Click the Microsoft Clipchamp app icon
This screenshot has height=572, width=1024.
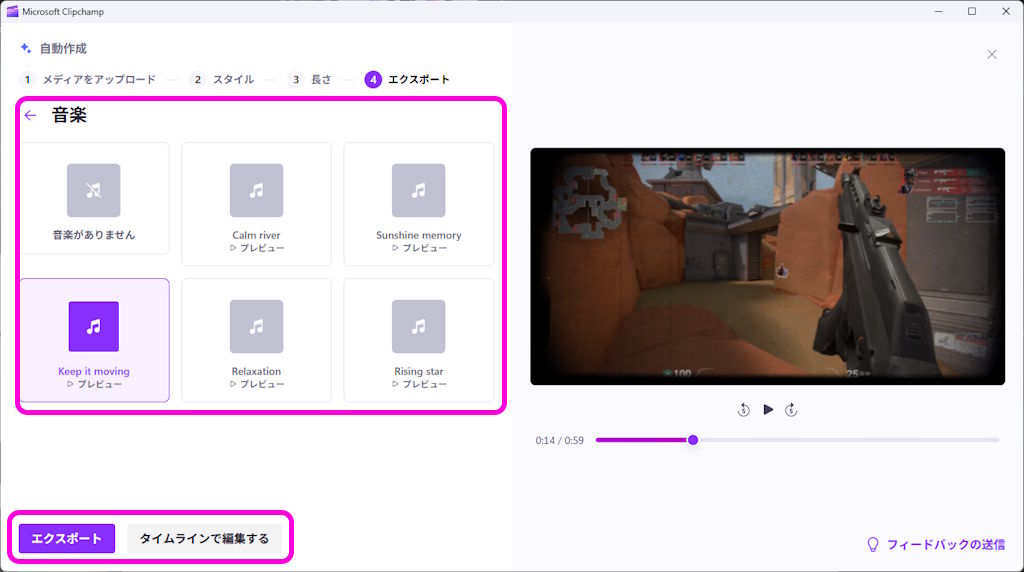(12, 11)
